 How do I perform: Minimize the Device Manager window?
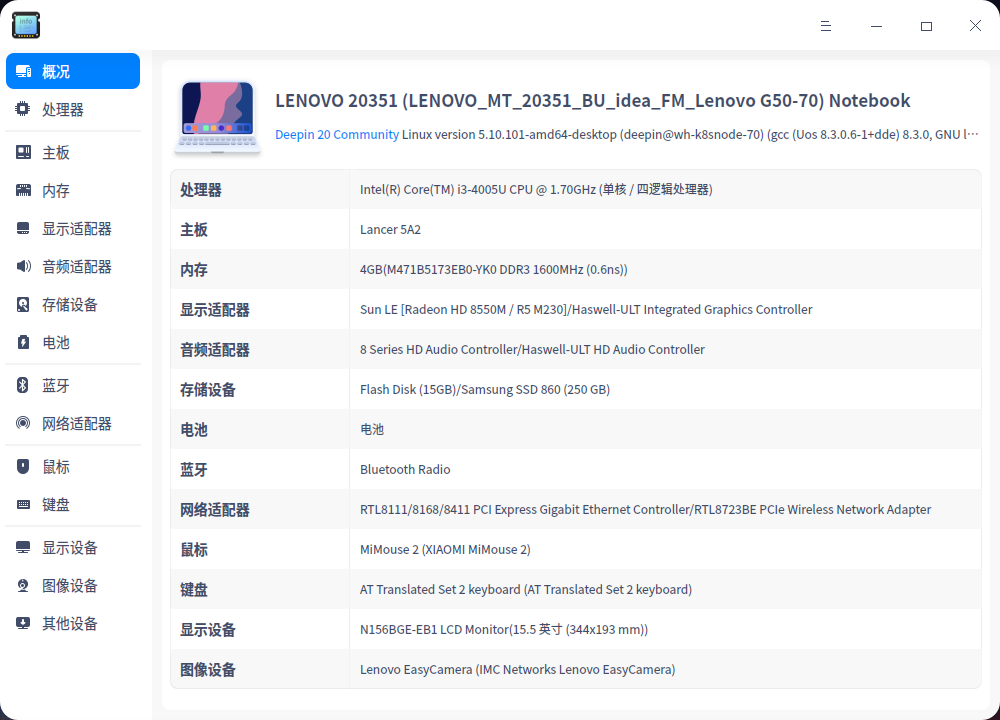[x=876, y=26]
